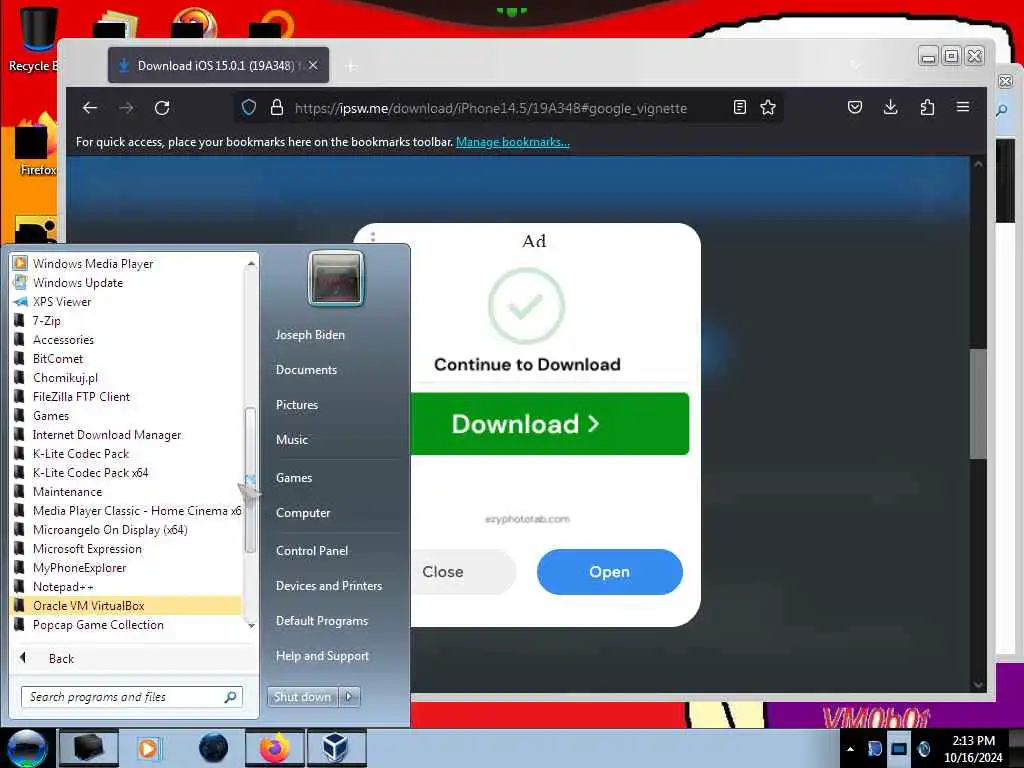This screenshot has height=768, width=1024.
Task: Open Windows Media Player from programs list
Action: [x=93, y=264]
